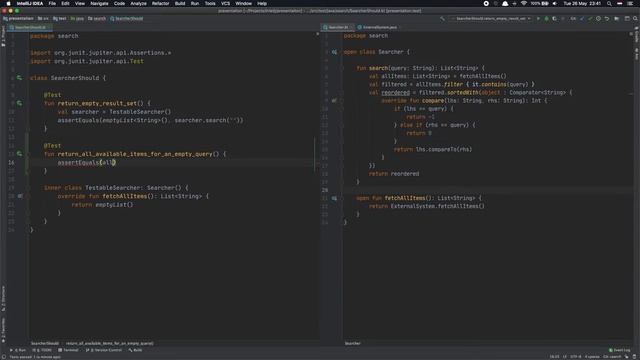This screenshot has width=640, height=360.
Task: Click the search folder breadcrumb in navigation bar
Action: [97, 18]
